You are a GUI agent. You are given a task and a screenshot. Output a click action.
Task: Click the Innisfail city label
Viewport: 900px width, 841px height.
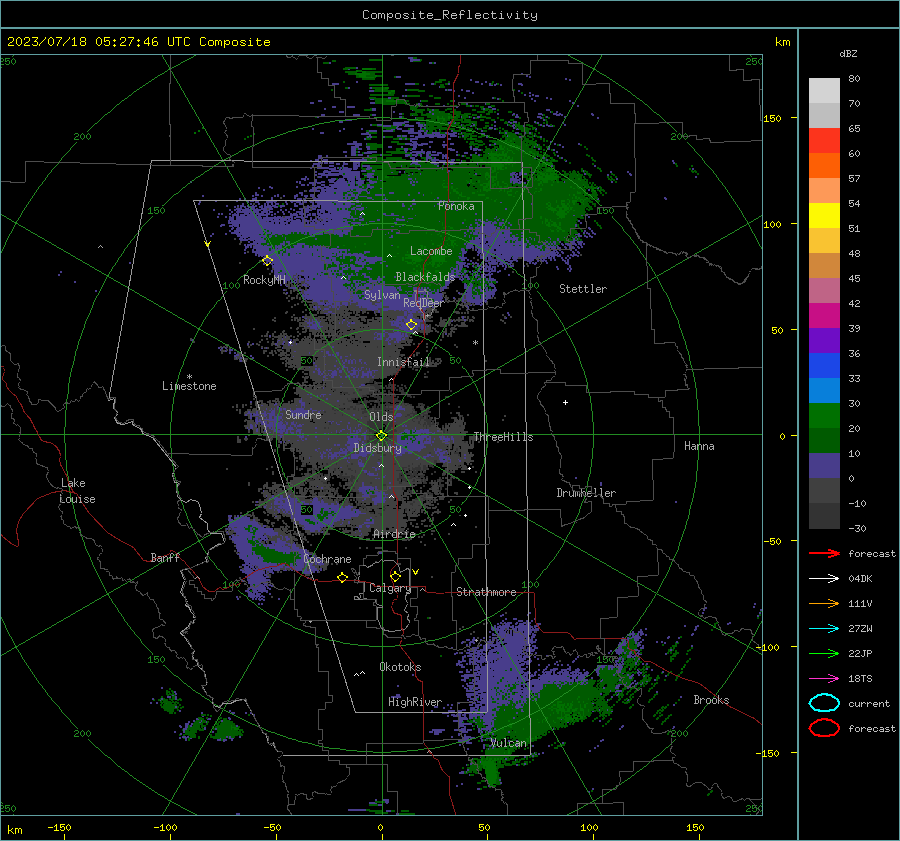pyautogui.click(x=403, y=362)
